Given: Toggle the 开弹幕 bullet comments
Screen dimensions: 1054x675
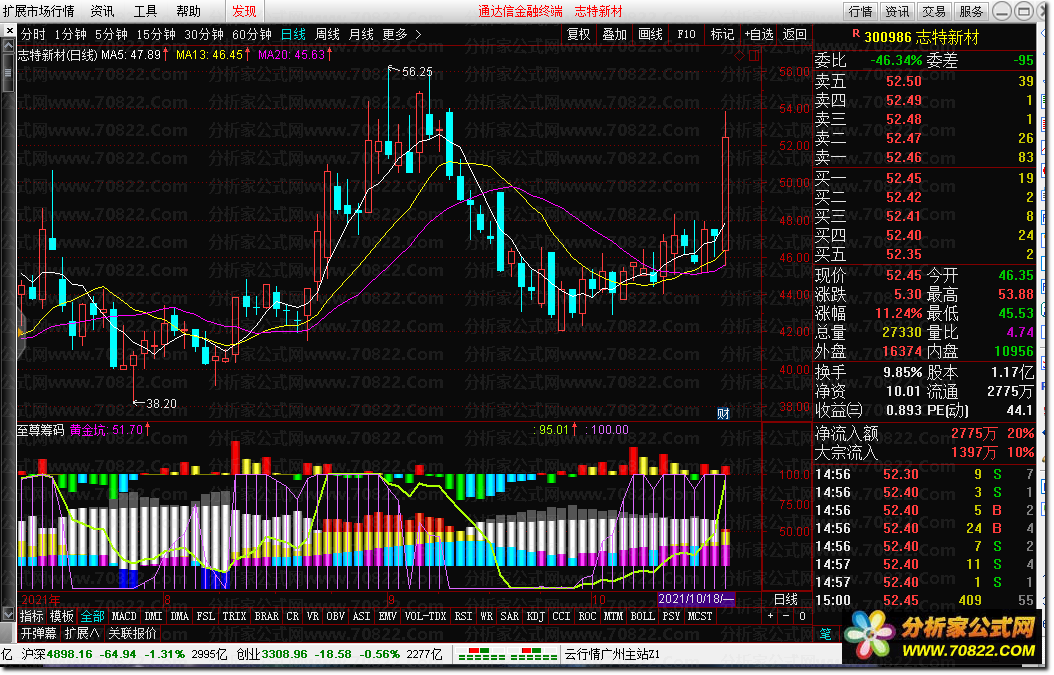Looking at the screenshot, I should (38, 633).
